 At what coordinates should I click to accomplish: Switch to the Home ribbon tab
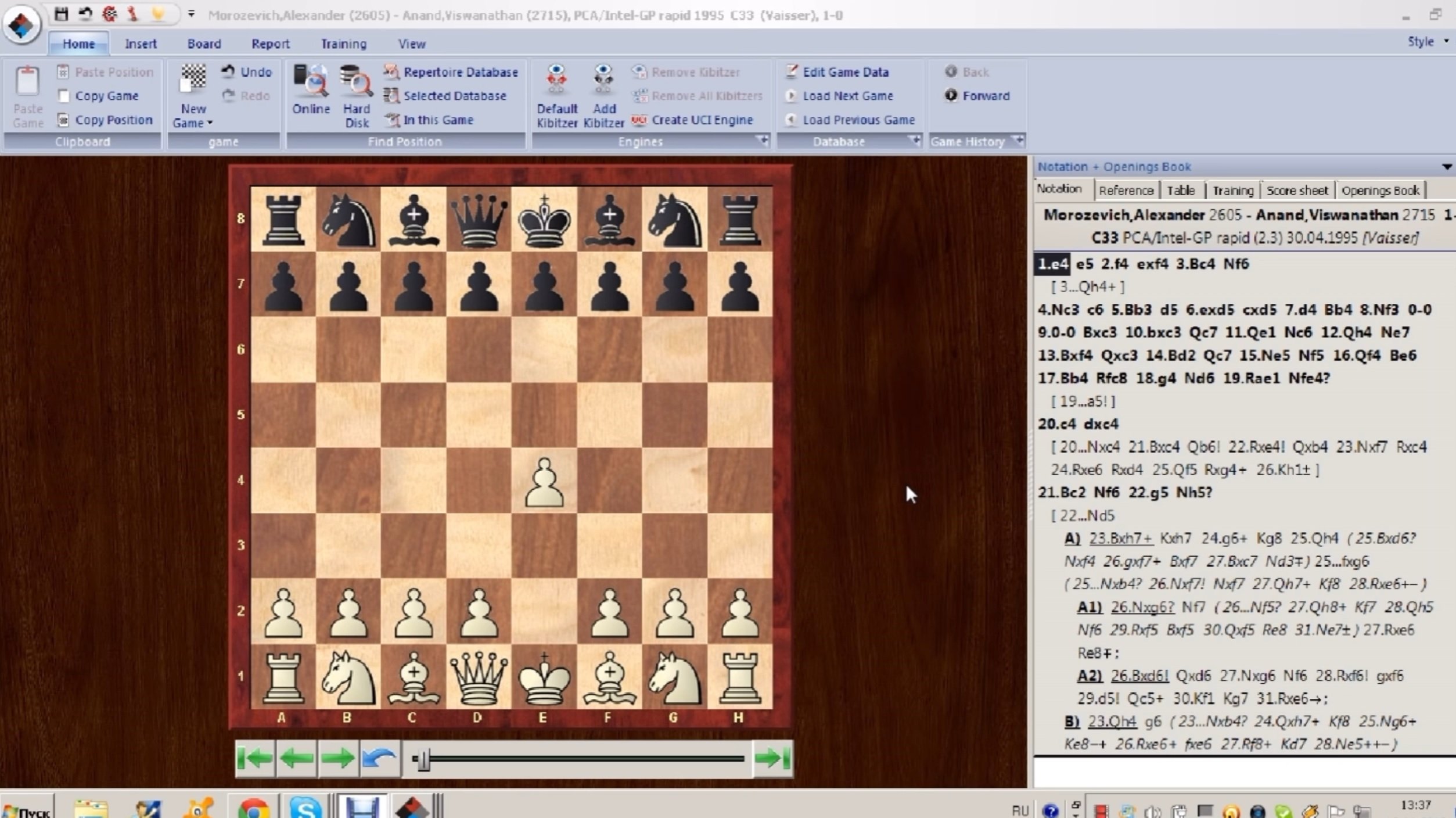(x=78, y=44)
